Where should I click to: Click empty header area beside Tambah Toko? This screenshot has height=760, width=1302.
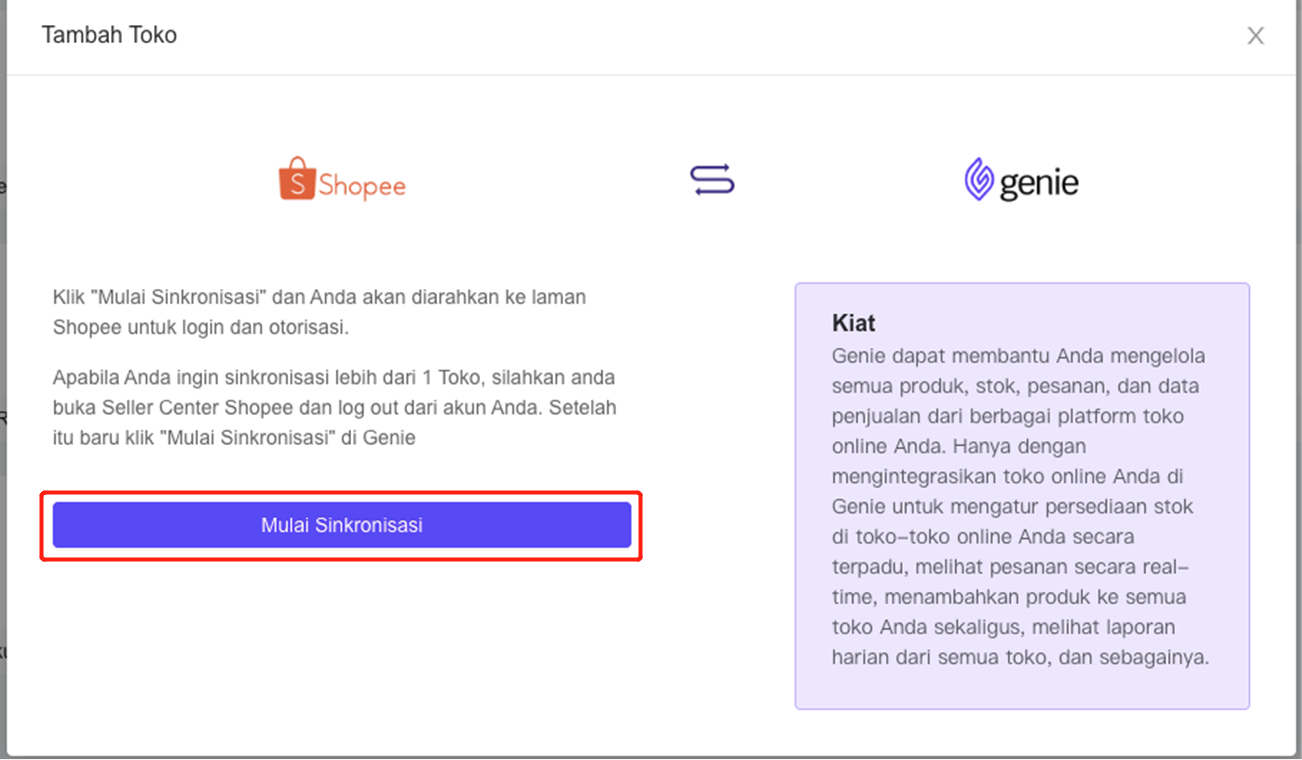[x=700, y=36]
